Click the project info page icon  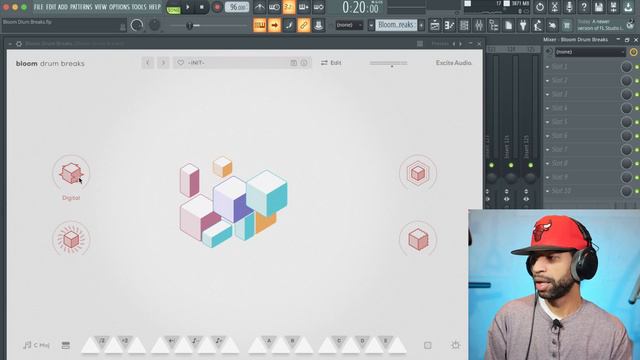[x=508, y=25]
